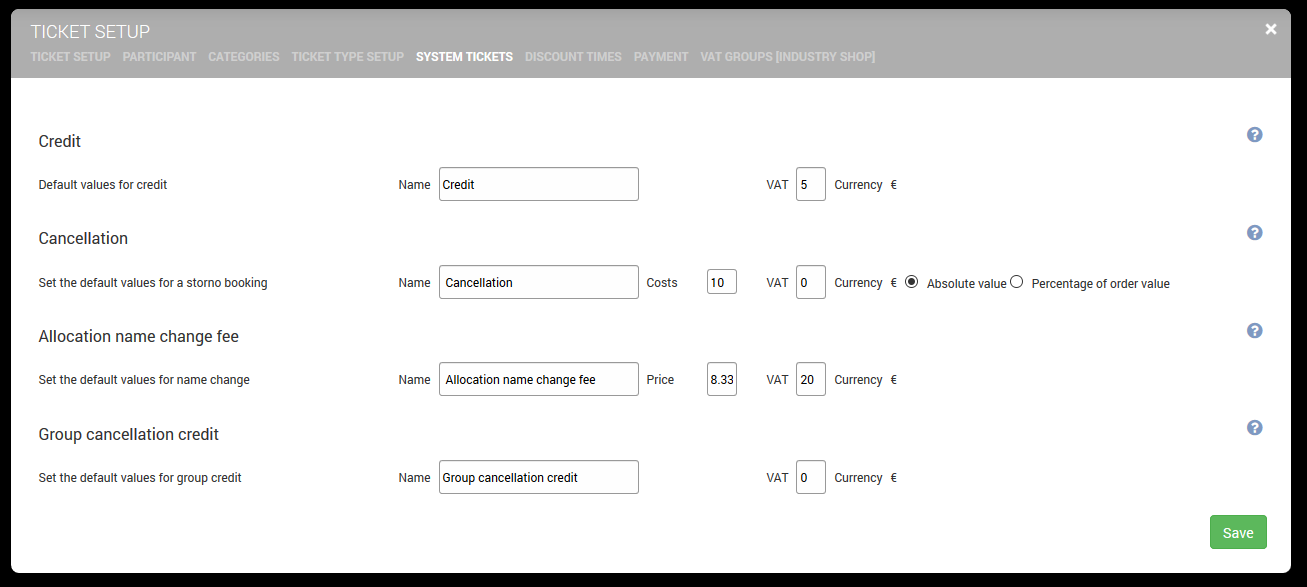Close the Ticket Setup dialog
Viewport: 1307px width, 587px height.
[1271, 29]
